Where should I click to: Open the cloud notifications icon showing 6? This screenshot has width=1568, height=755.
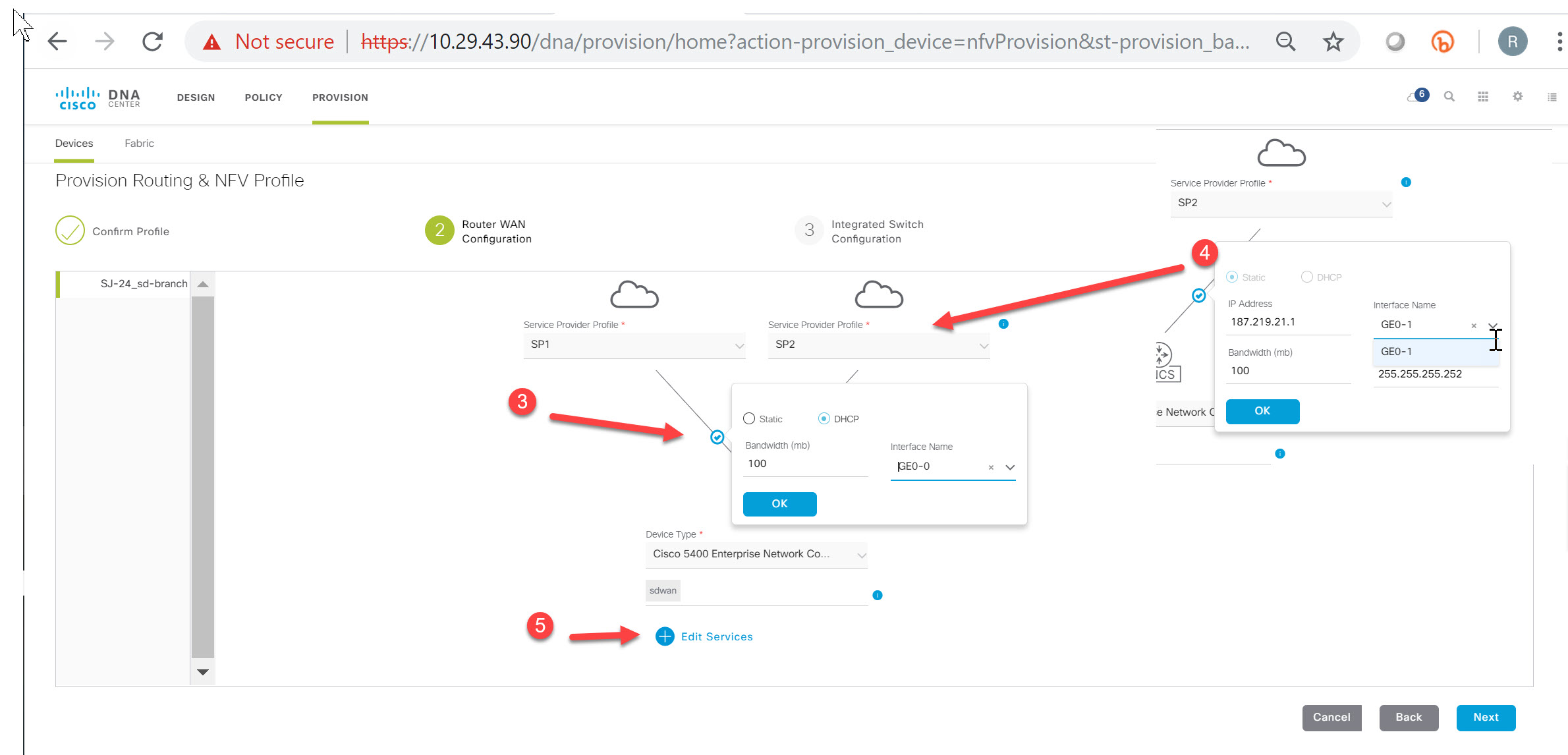tap(1415, 96)
